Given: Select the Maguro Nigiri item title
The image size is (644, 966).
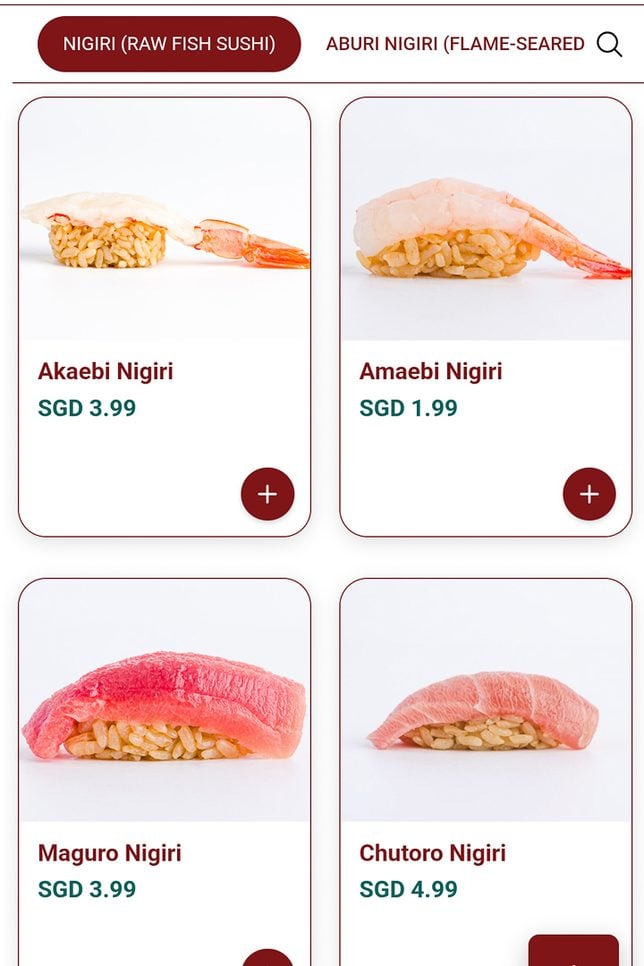Looking at the screenshot, I should [x=110, y=853].
